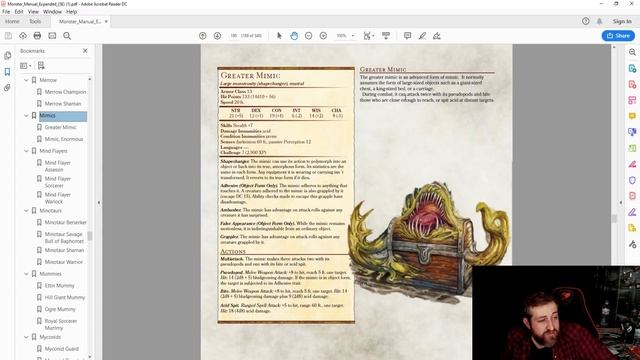The width and height of the screenshot is (640, 360).
Task: Switch to the Tools tab
Action: click(35, 21)
